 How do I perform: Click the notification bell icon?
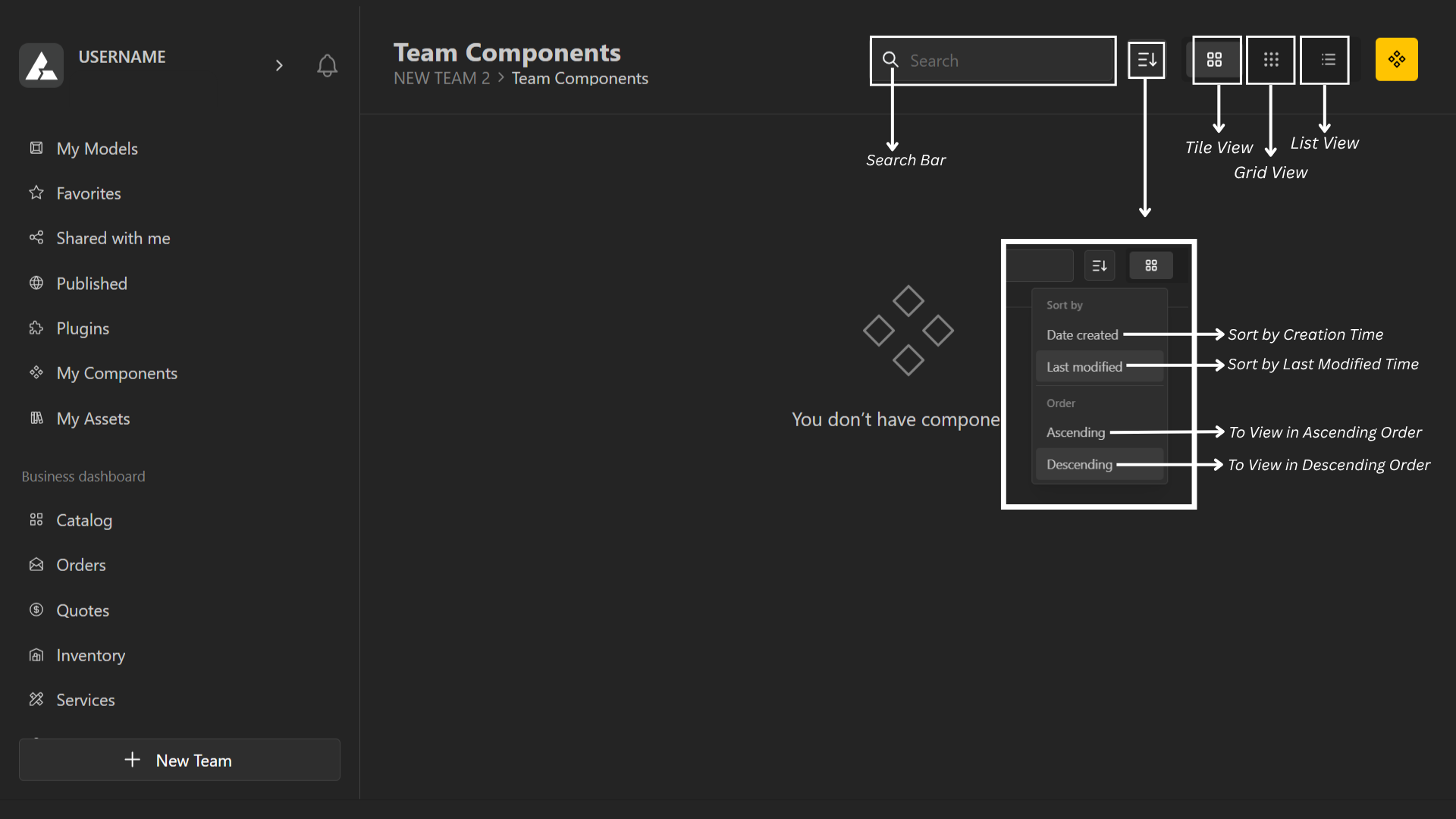327,66
